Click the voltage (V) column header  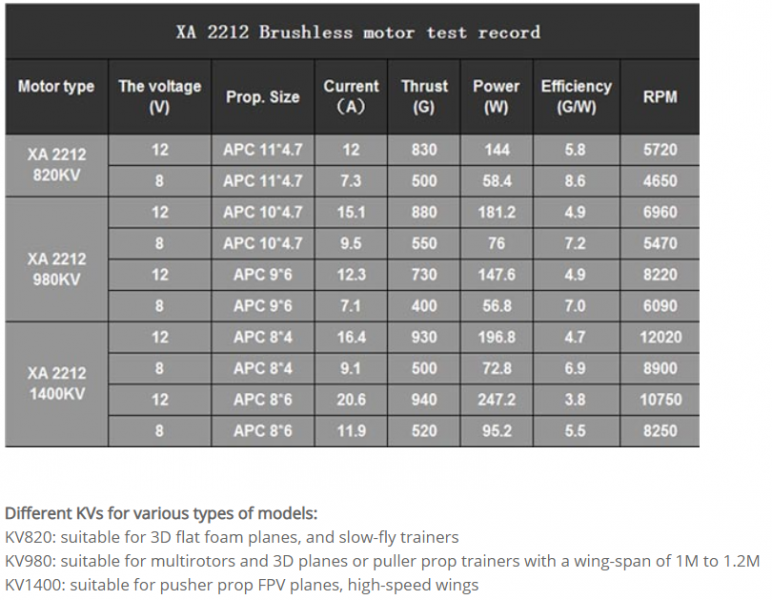click(160, 97)
